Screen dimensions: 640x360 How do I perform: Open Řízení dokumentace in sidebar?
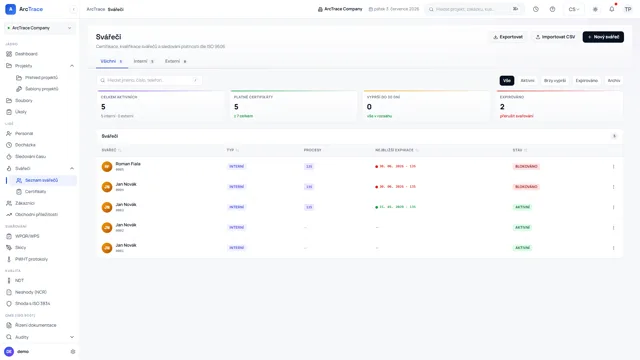36,325
